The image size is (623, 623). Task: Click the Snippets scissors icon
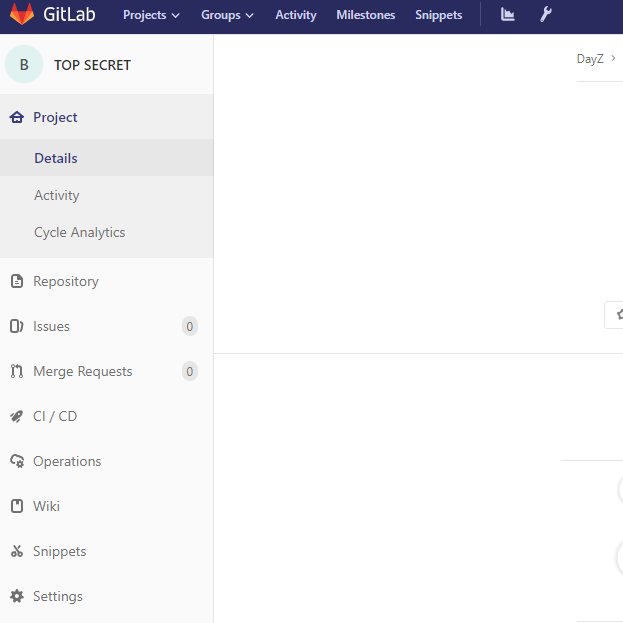[x=17, y=551]
